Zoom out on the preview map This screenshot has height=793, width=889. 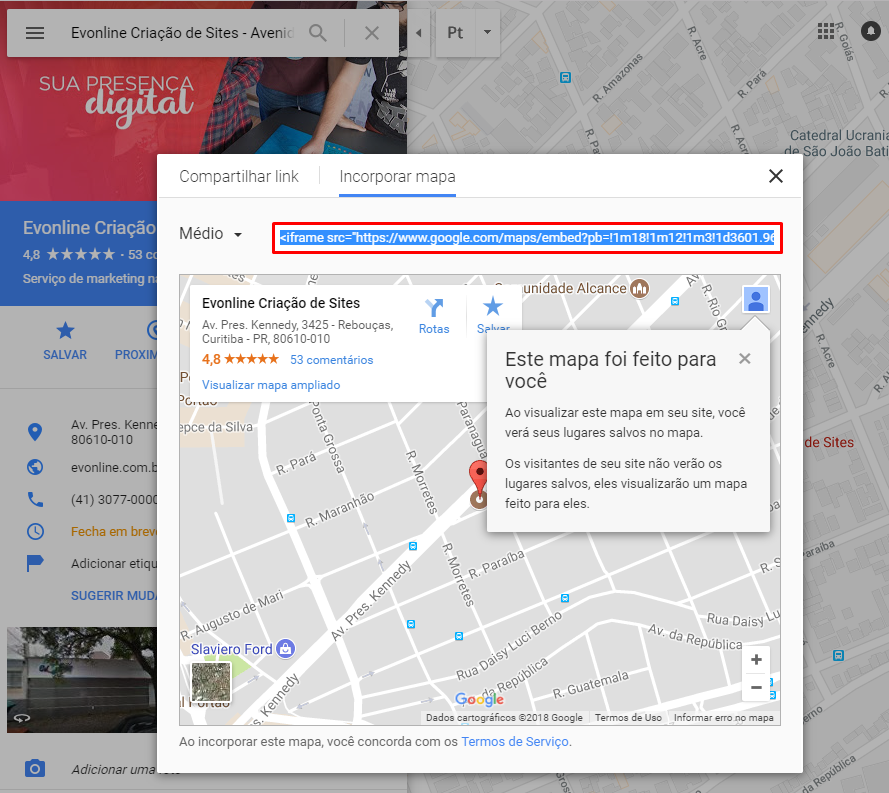click(x=756, y=688)
